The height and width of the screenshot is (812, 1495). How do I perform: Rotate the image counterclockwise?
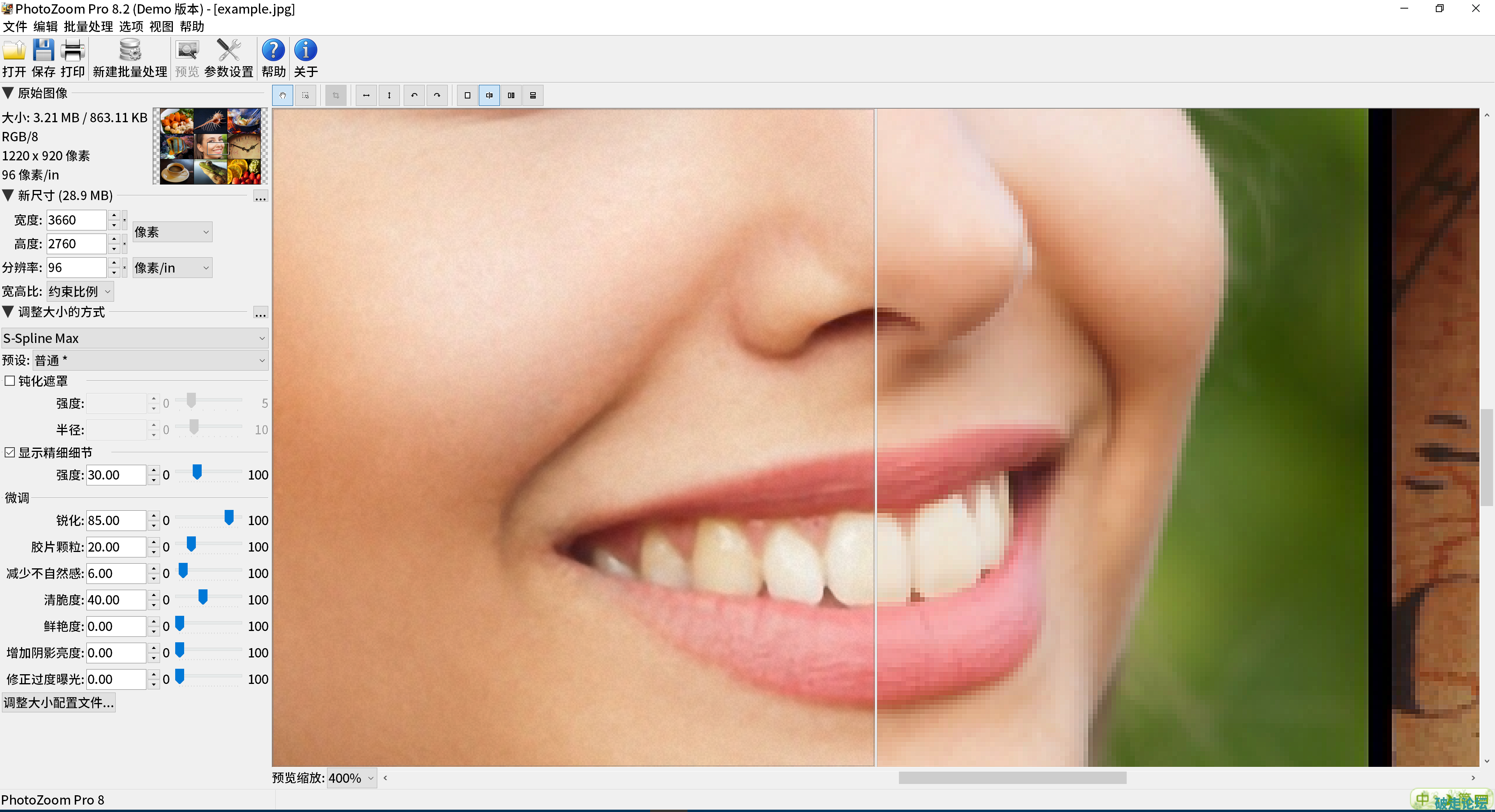pyautogui.click(x=414, y=95)
